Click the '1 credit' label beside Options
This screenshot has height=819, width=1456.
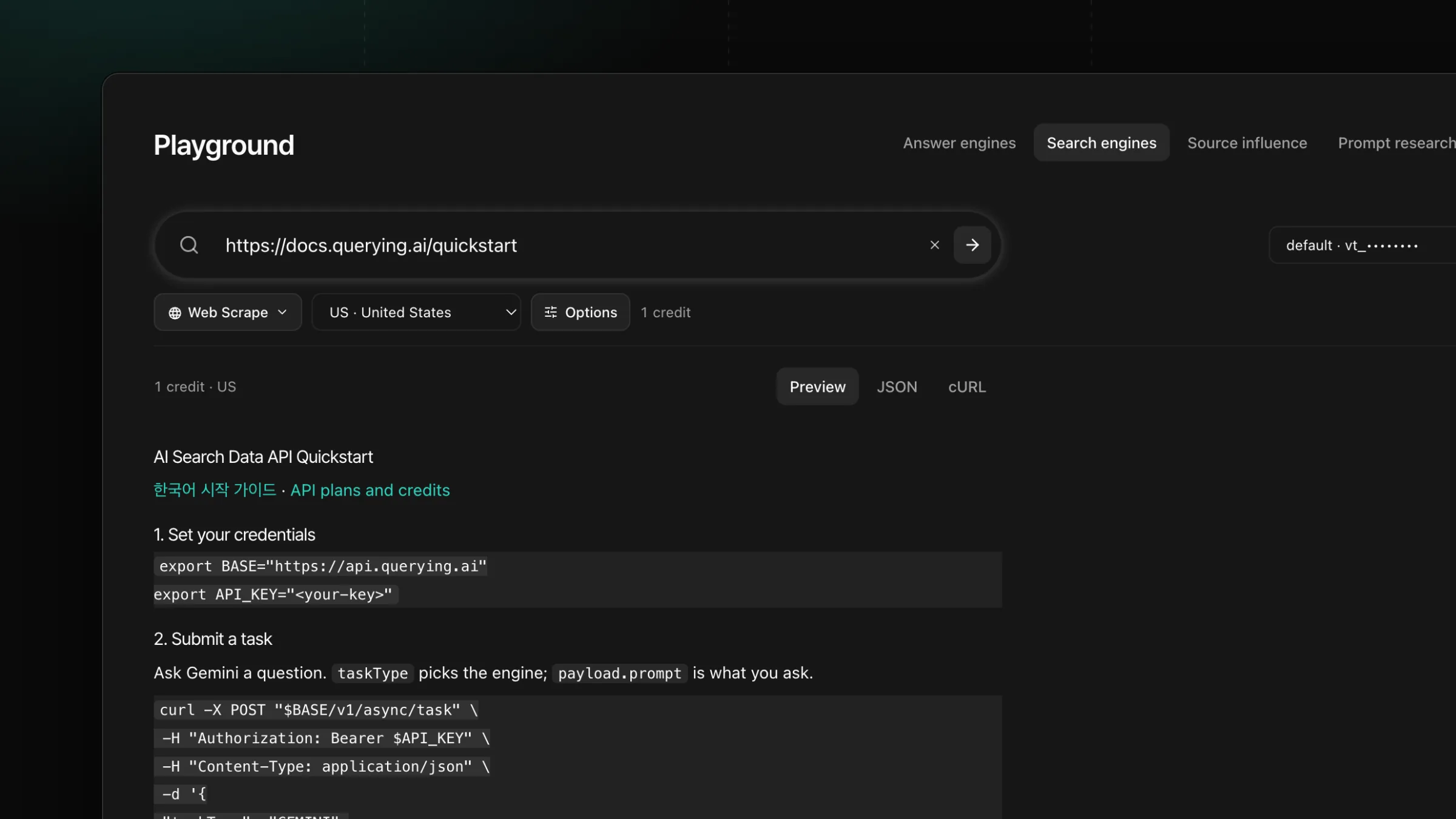(666, 312)
